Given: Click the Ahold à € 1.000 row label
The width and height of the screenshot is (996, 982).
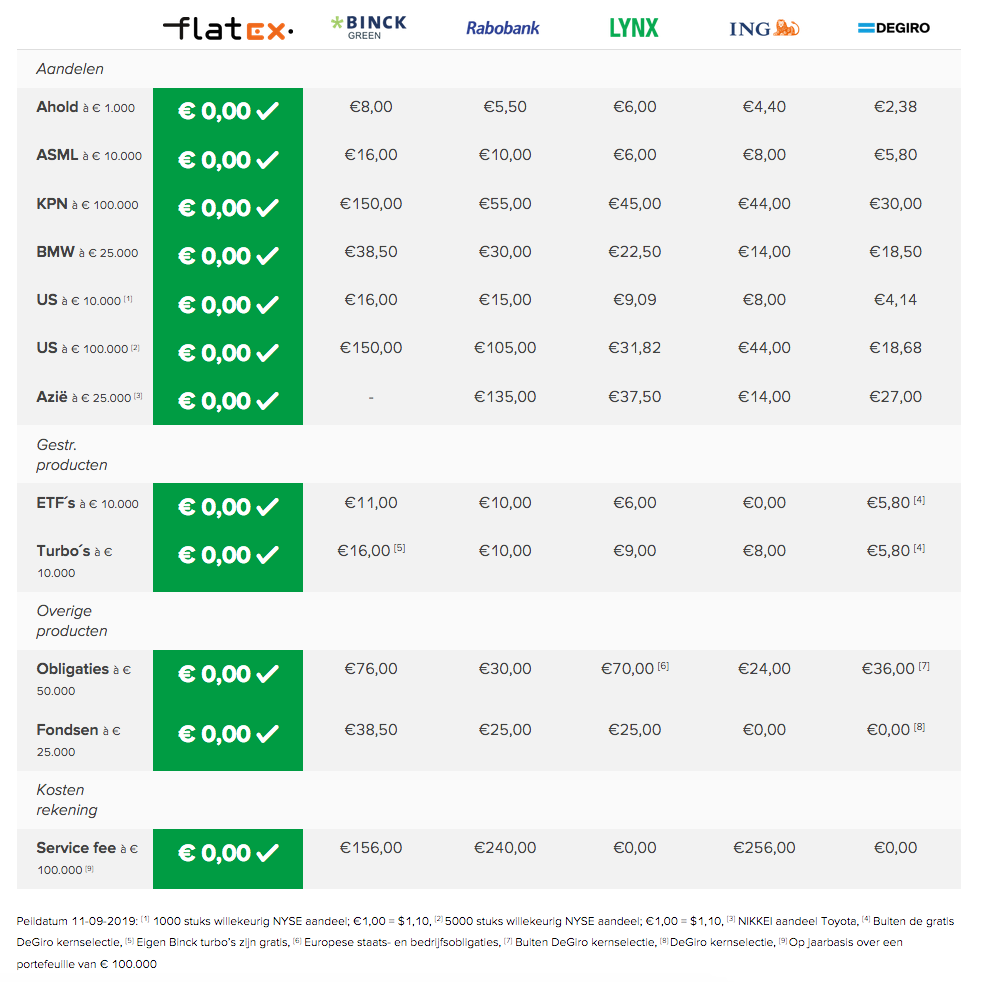Looking at the screenshot, I should [x=86, y=107].
